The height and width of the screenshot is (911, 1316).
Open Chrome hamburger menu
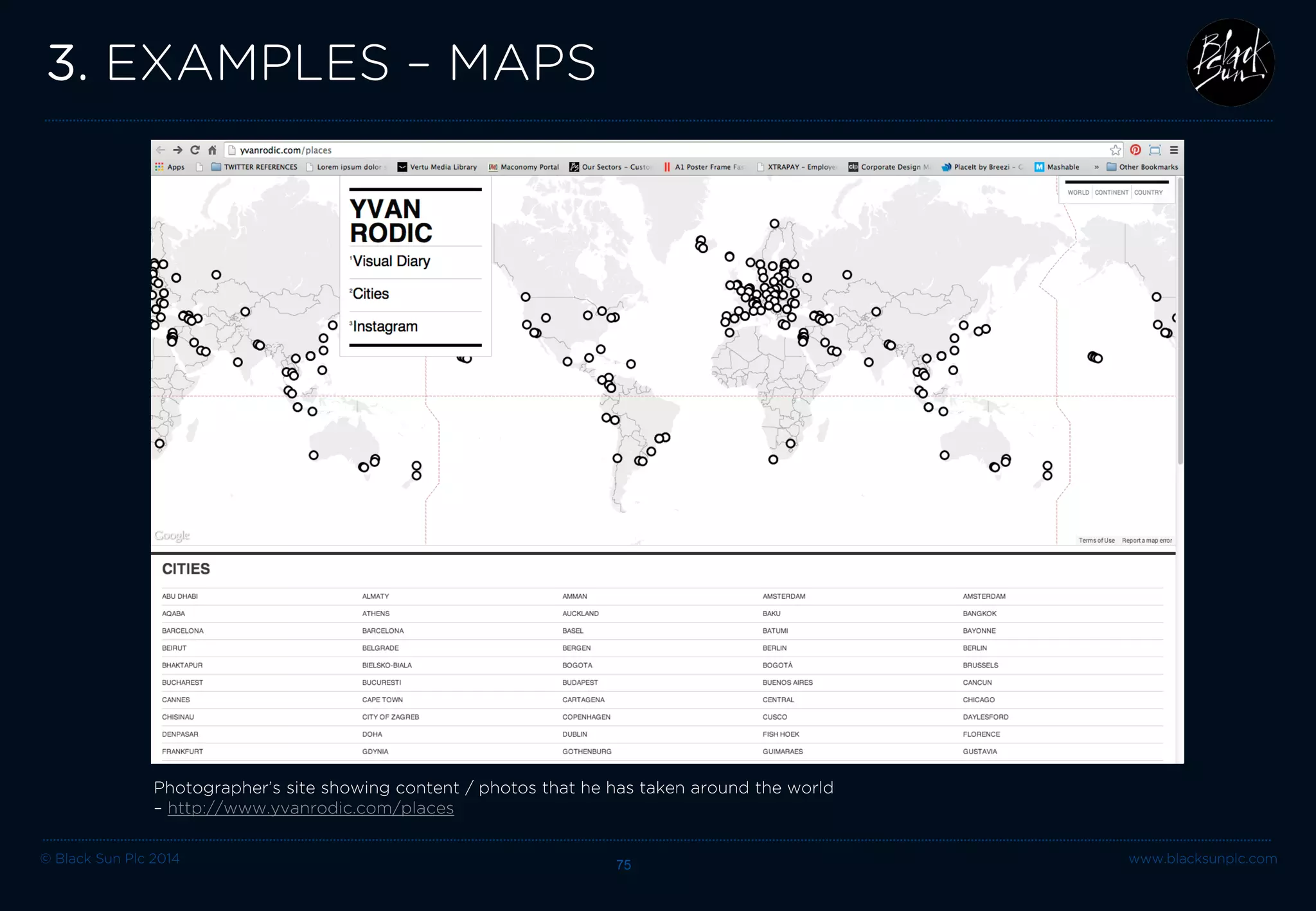pyautogui.click(x=1174, y=150)
